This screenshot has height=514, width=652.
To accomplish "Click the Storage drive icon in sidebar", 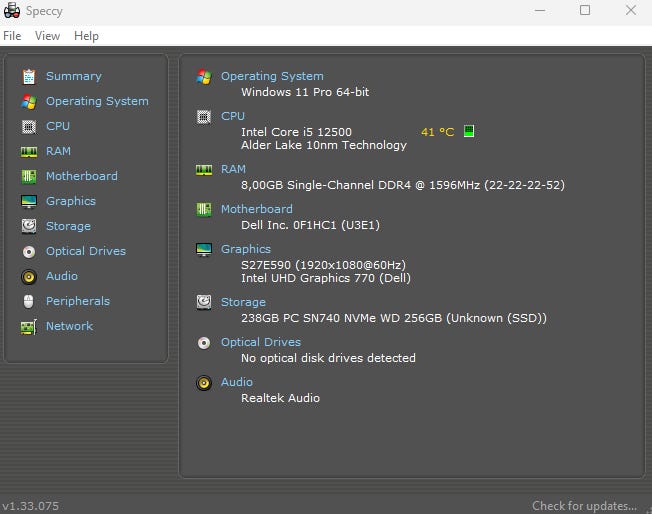I will [28, 226].
